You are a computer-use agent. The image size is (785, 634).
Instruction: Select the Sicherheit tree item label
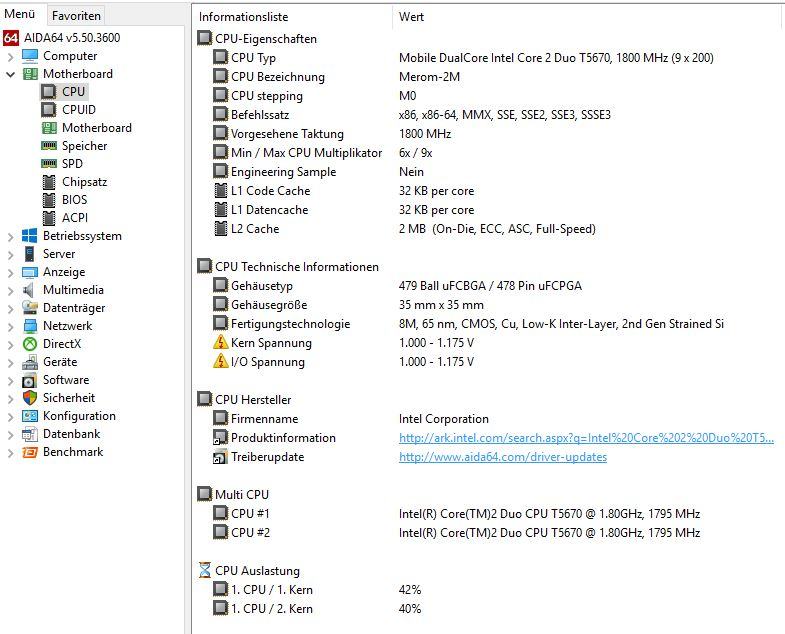(x=69, y=398)
